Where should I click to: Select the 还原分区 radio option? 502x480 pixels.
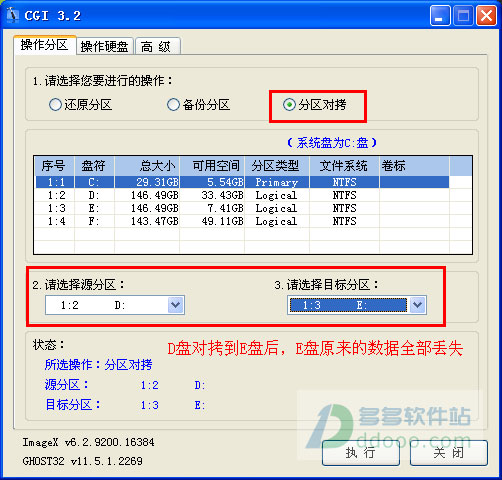click(80, 105)
